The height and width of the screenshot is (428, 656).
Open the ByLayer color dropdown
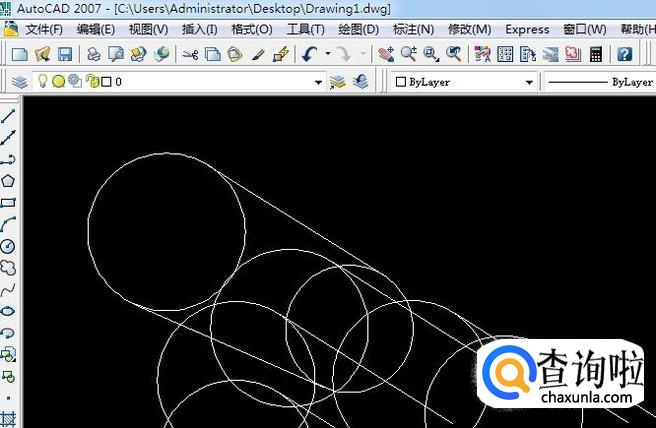pyautogui.click(x=529, y=82)
